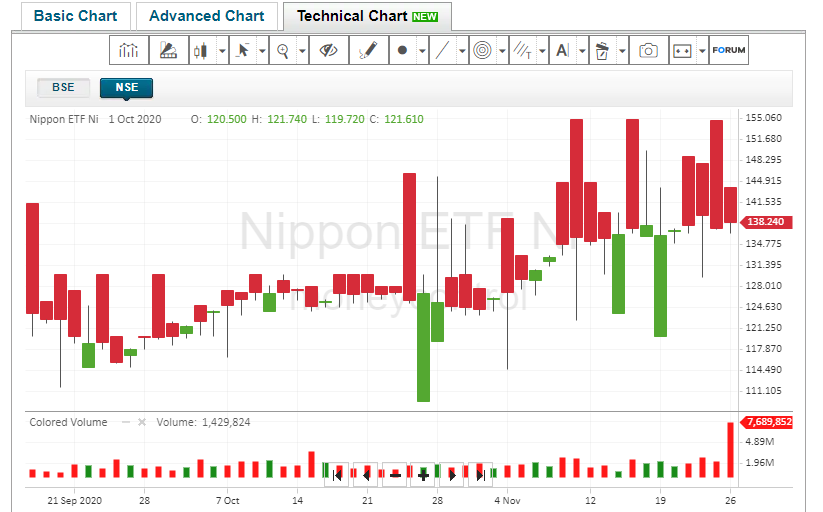Click the high value 121.740
Viewport: 823px width, 512px height.
[287, 119]
